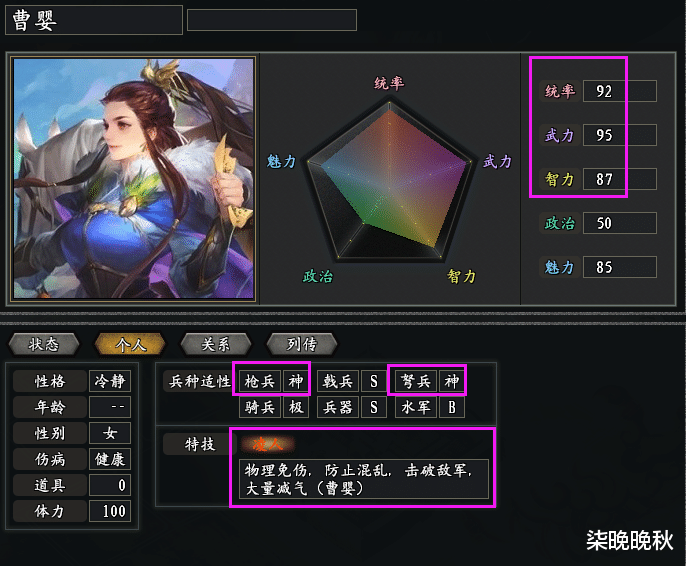
Task: Select the 性格 value 冷静
Action: (110, 381)
